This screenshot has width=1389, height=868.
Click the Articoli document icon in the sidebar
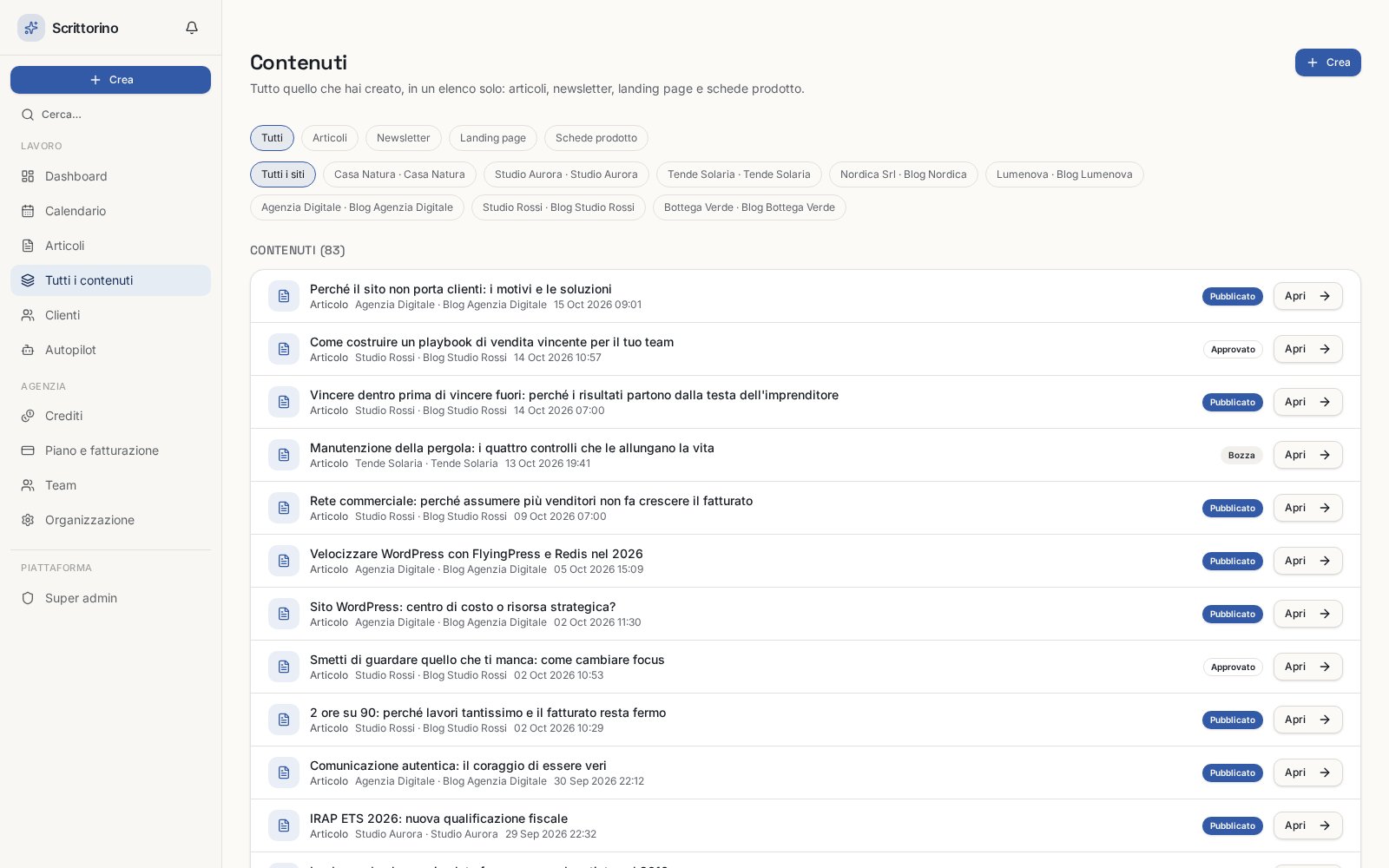click(28, 246)
